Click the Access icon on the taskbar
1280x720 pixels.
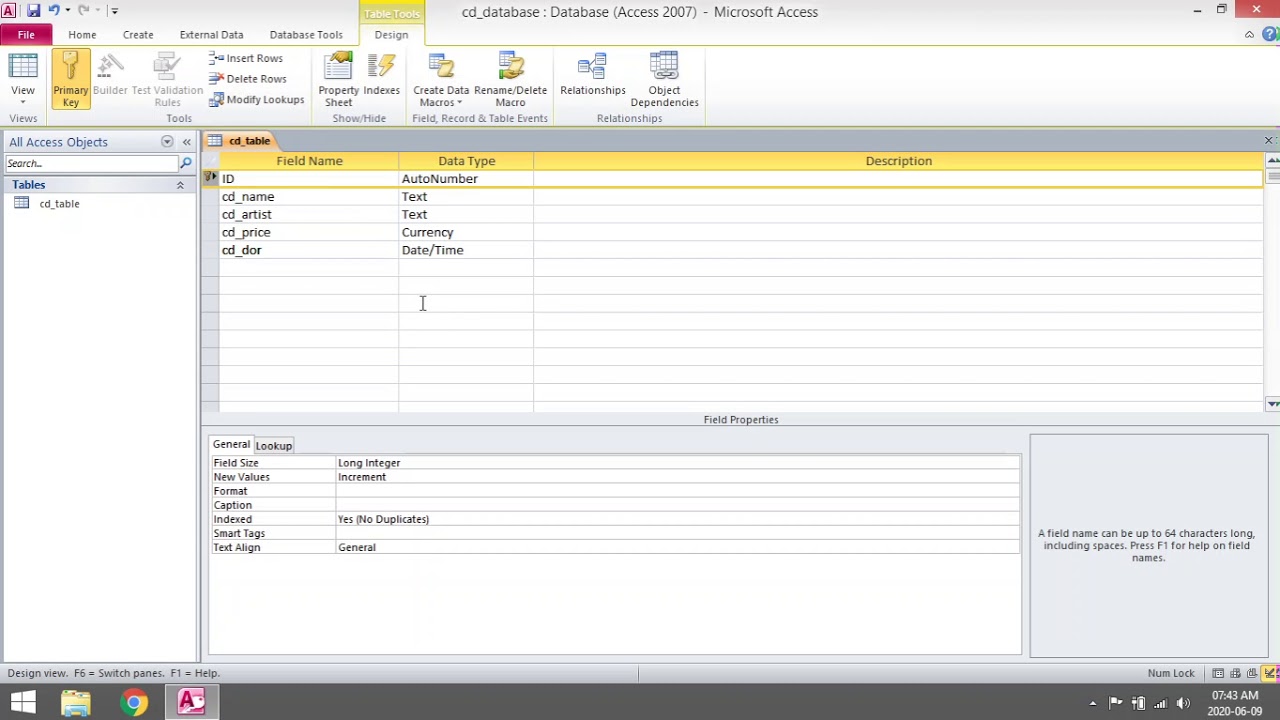(192, 702)
